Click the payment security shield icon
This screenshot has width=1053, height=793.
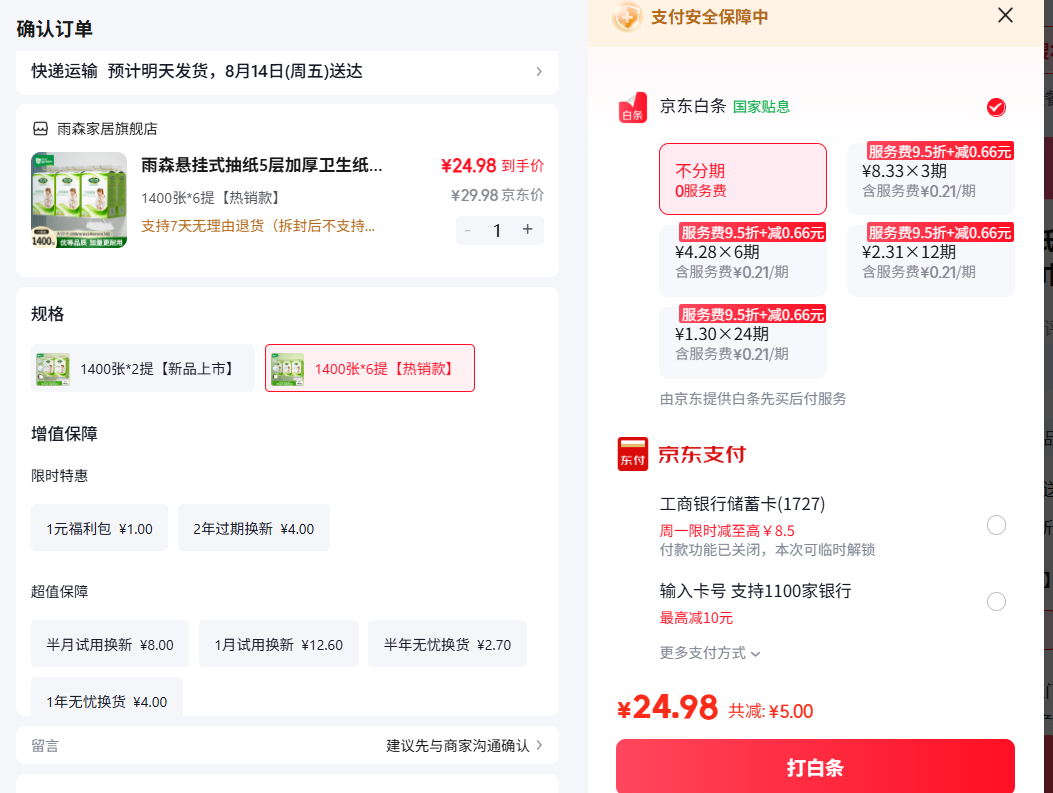coord(627,17)
